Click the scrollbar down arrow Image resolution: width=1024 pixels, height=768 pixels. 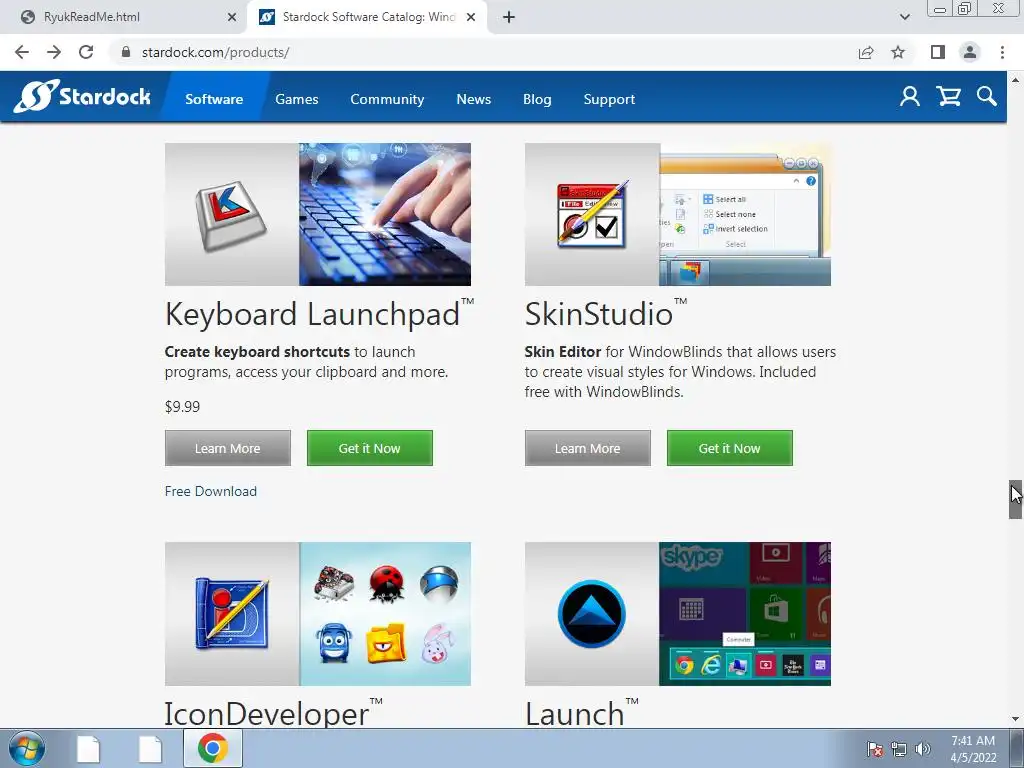coord(1015,719)
